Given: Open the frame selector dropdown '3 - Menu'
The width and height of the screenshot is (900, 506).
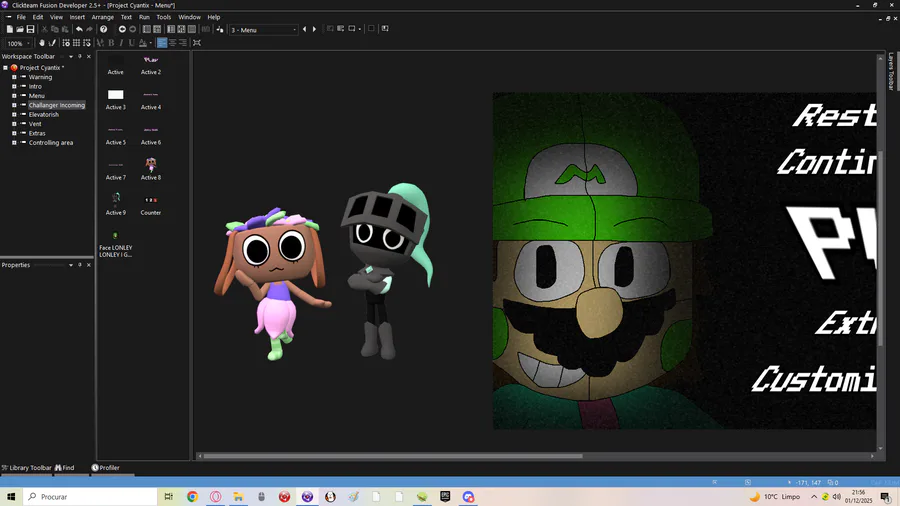Looking at the screenshot, I should point(264,30).
